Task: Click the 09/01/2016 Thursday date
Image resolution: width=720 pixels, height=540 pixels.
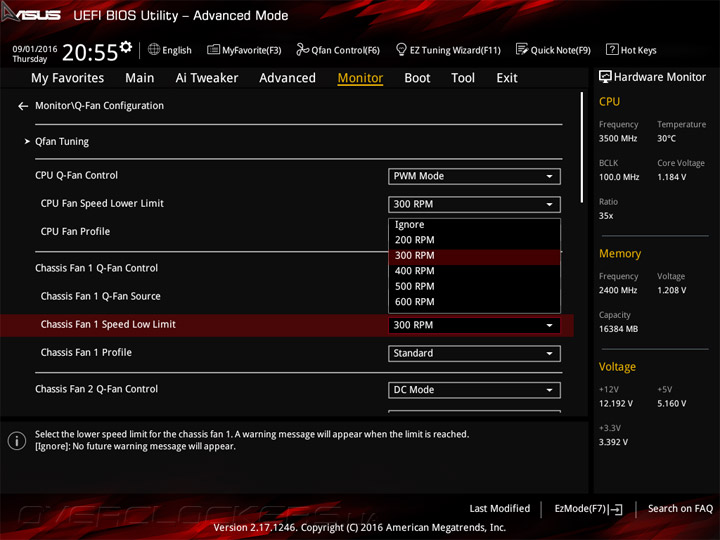Action: coord(34,54)
